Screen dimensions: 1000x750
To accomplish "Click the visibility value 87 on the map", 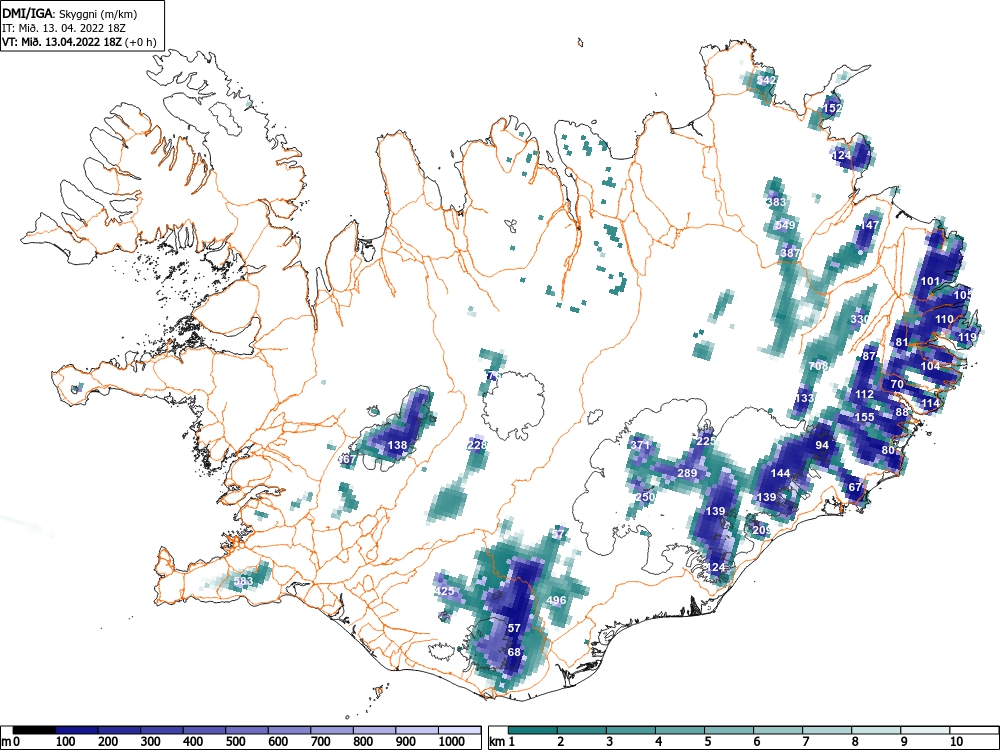I will [869, 357].
